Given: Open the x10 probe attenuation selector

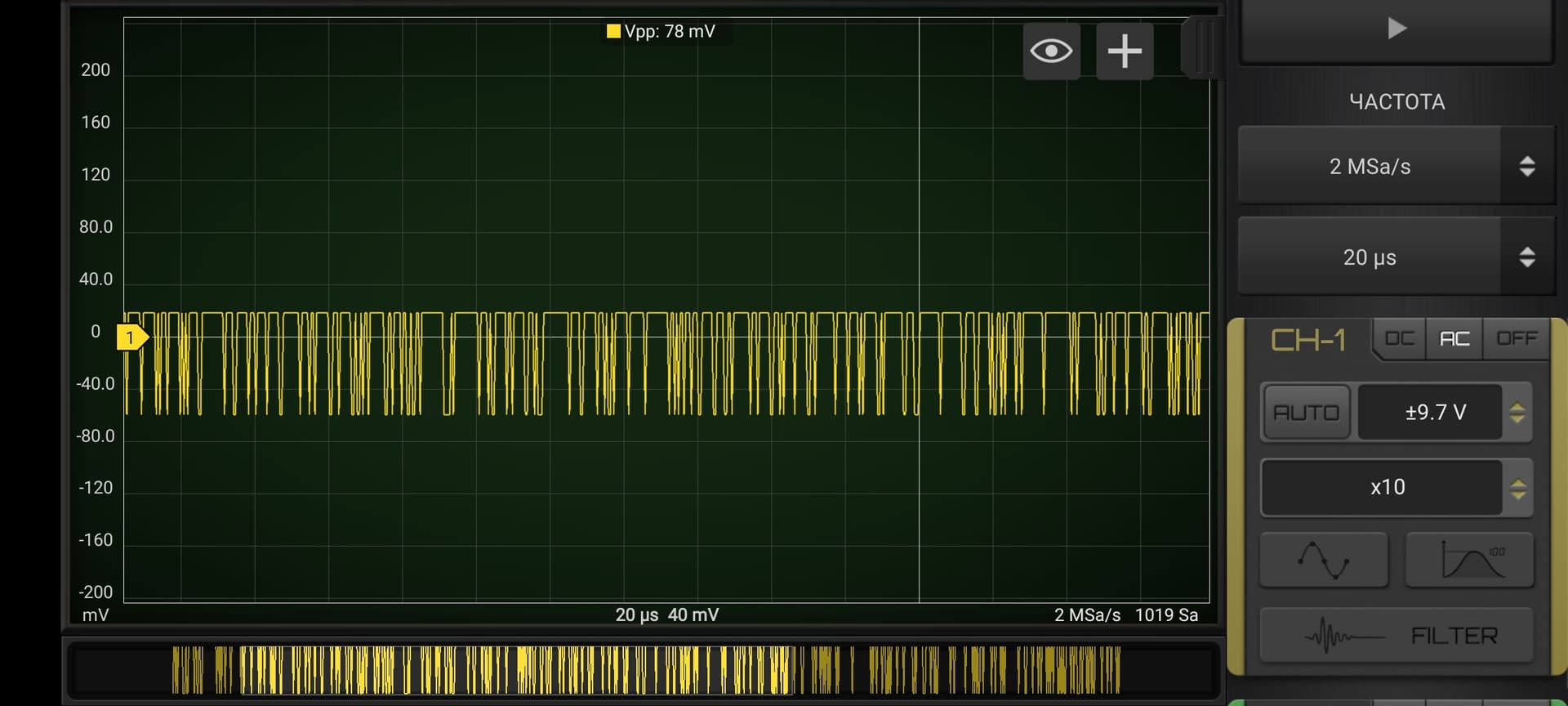Looking at the screenshot, I should coord(1382,488).
